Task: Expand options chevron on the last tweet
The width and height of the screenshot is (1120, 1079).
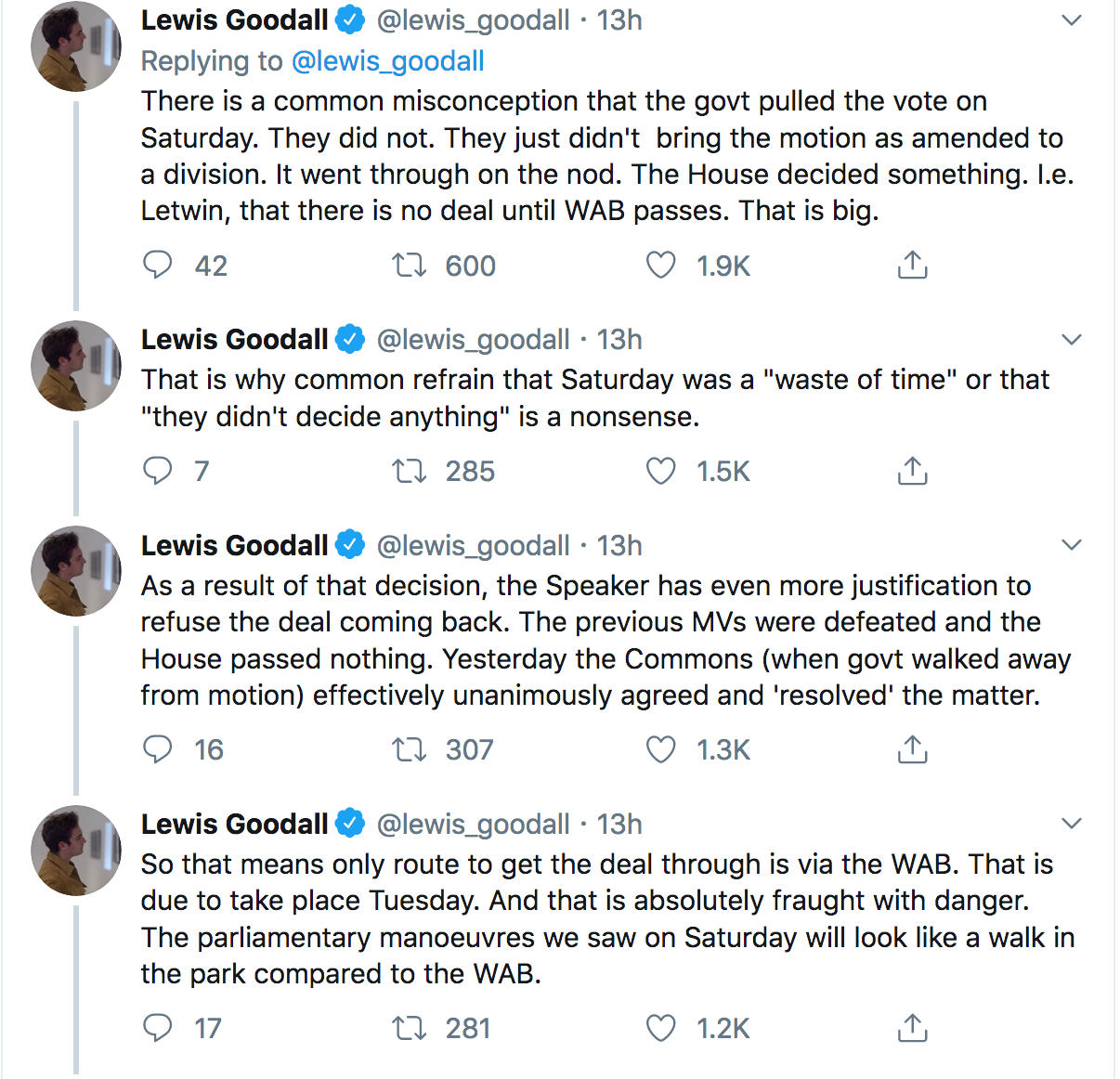Action: (1072, 824)
